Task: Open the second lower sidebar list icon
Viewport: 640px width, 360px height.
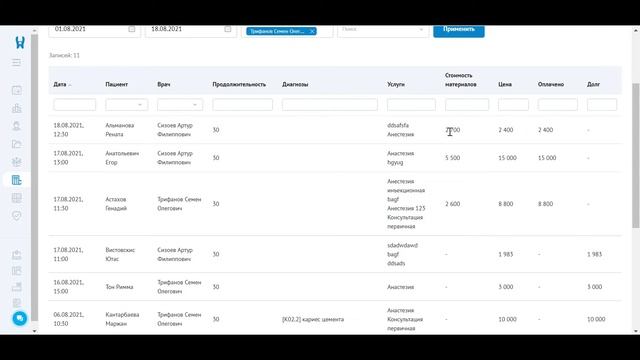Action: 16,271
